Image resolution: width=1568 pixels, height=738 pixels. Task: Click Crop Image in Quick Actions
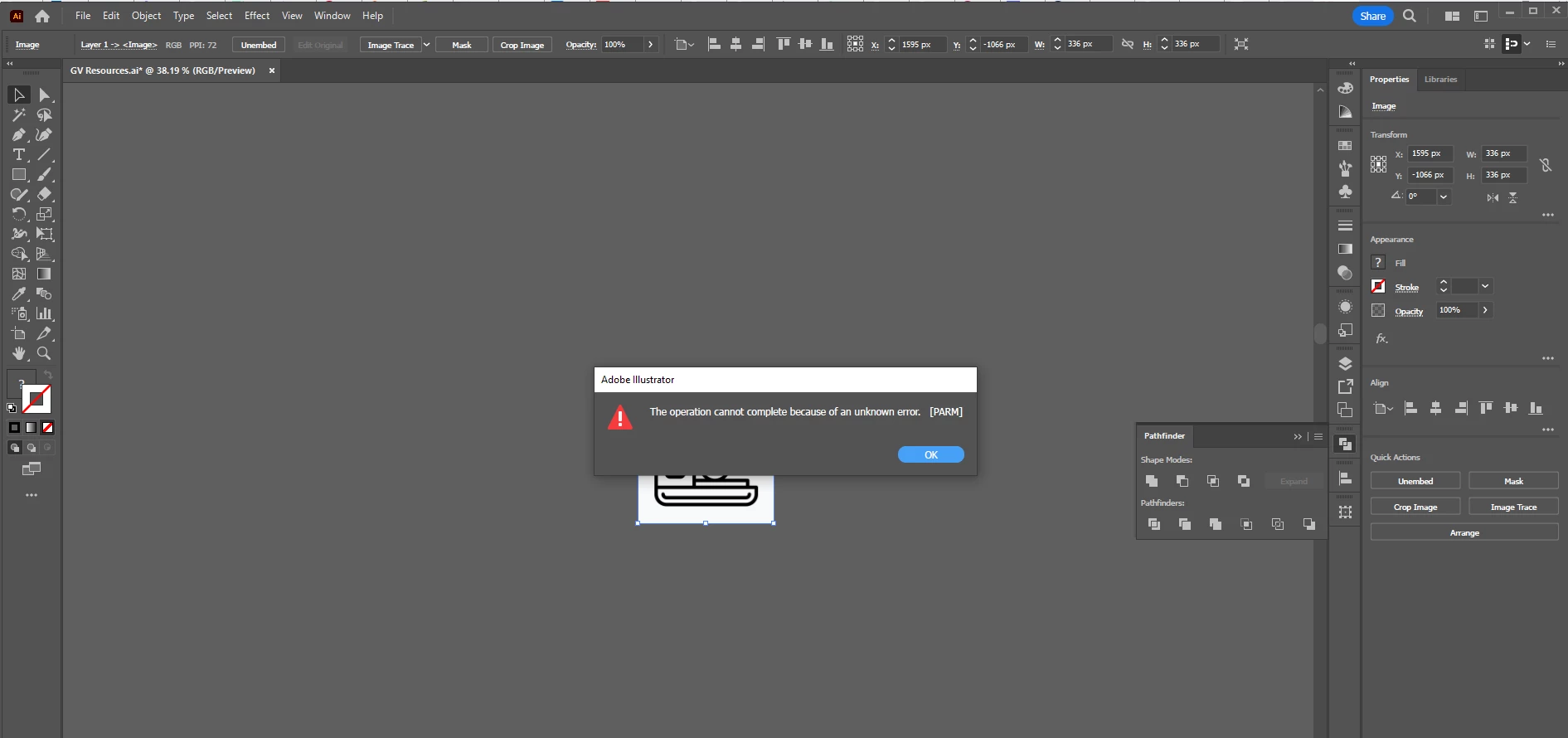pyautogui.click(x=1415, y=507)
